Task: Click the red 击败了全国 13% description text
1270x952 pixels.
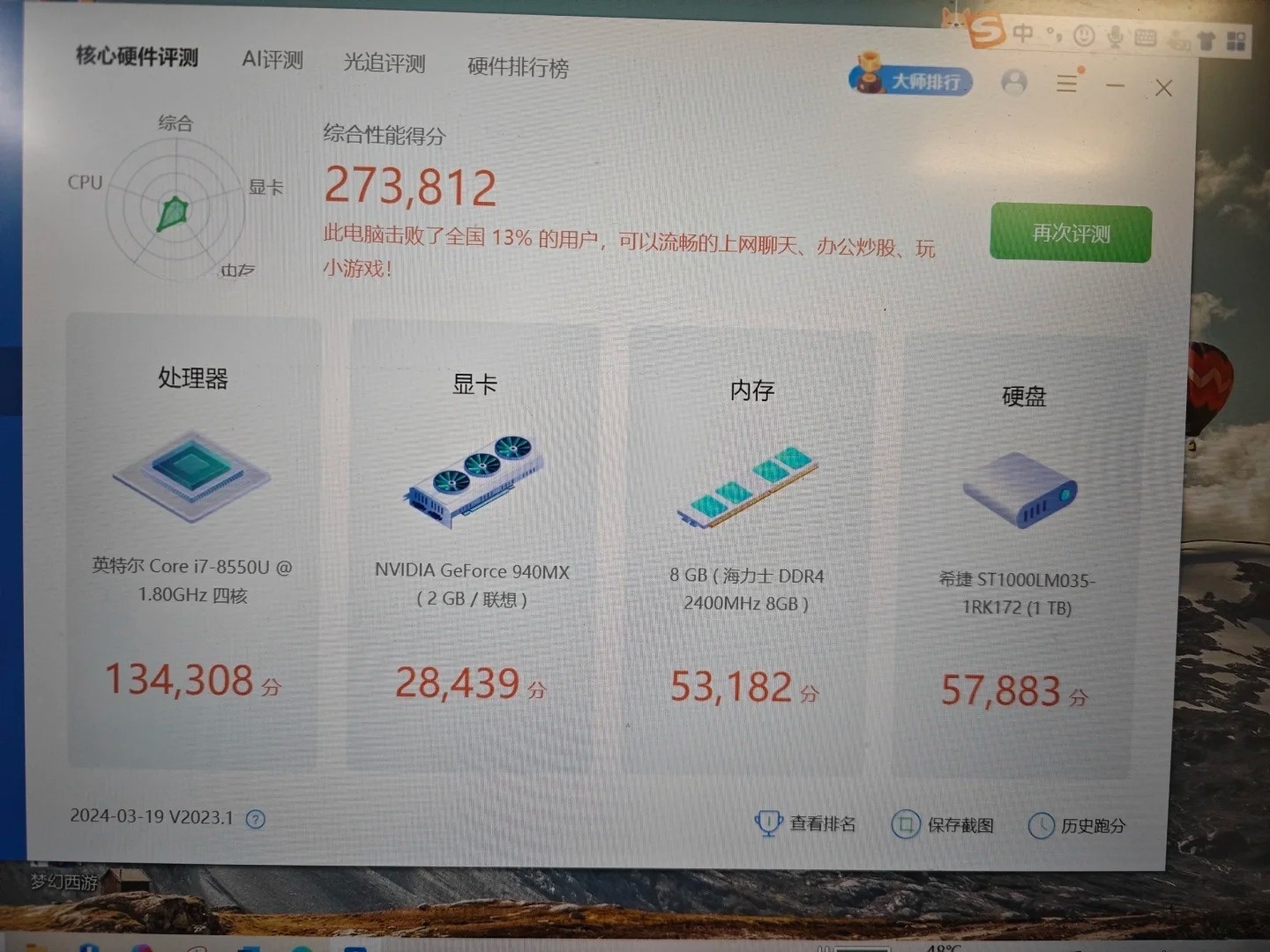Action: click(628, 253)
